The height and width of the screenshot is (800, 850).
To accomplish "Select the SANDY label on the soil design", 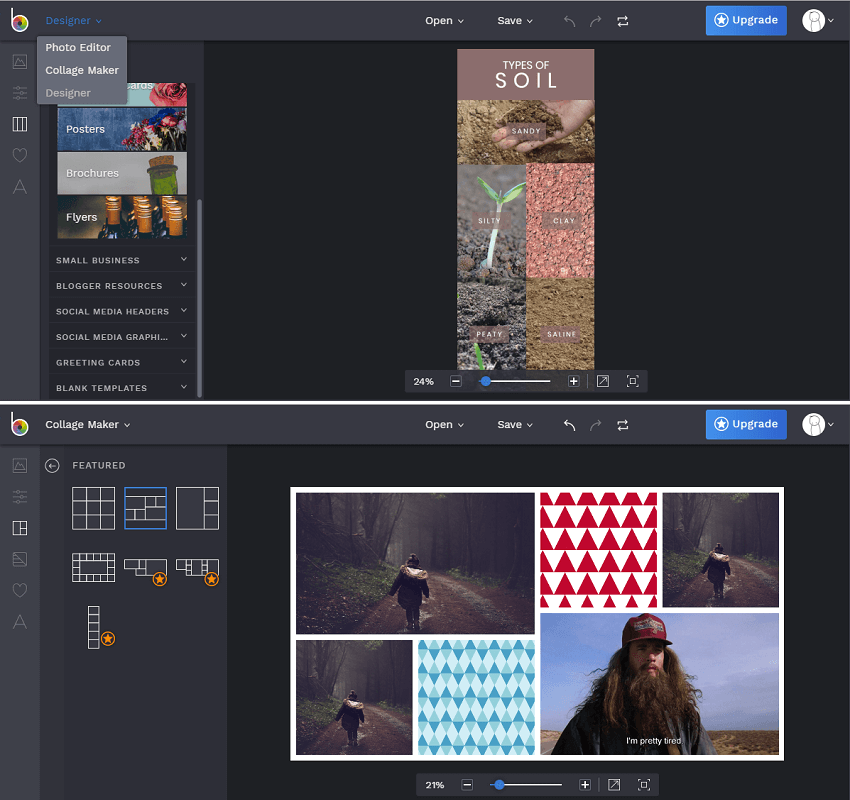I will (526, 131).
